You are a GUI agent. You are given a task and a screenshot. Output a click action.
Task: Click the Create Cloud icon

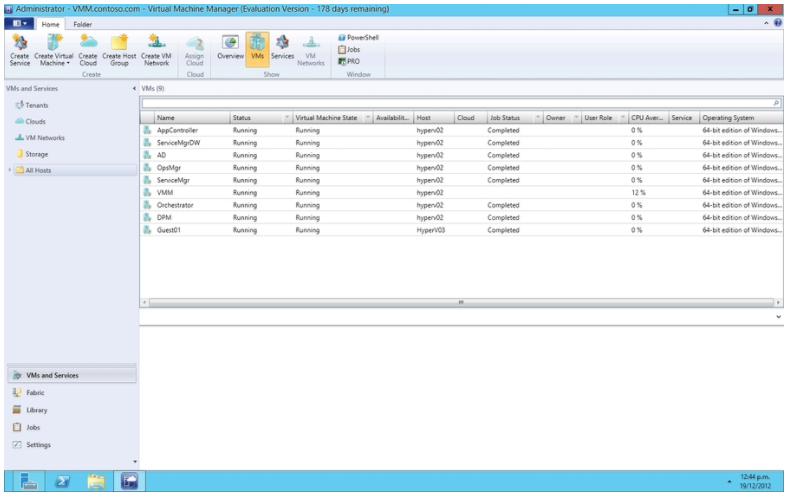pos(88,50)
